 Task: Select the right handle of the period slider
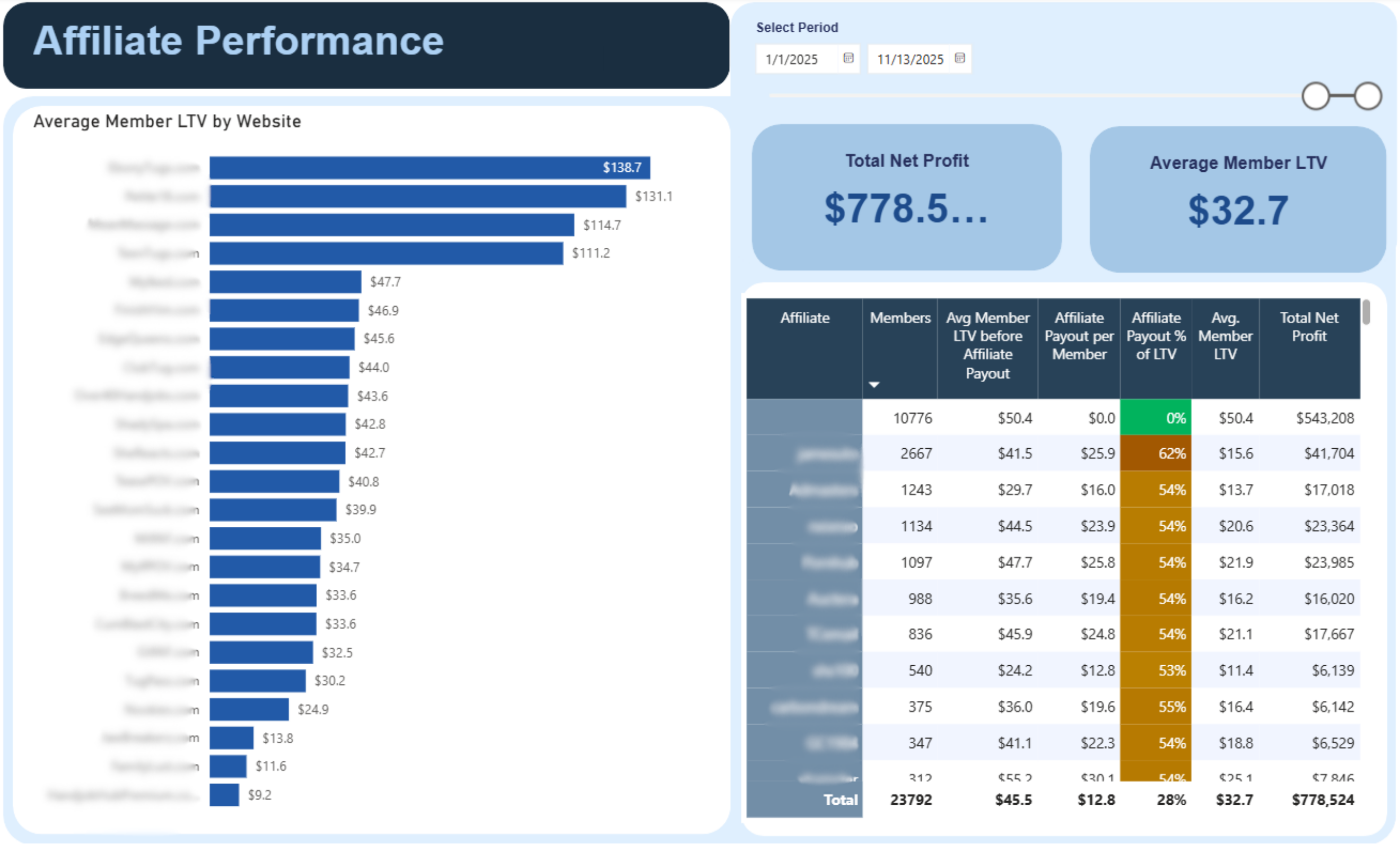click(1367, 95)
